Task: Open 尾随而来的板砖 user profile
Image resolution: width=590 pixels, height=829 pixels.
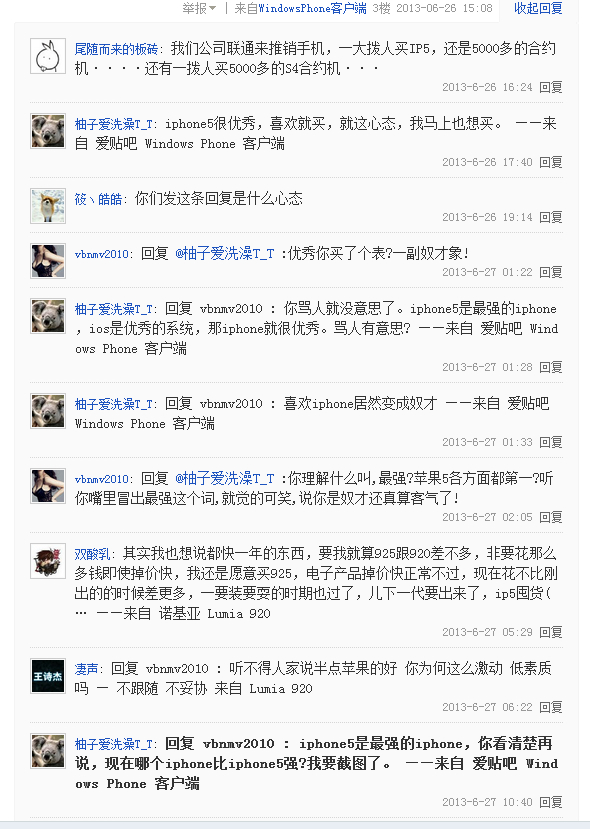Action: click(116, 49)
